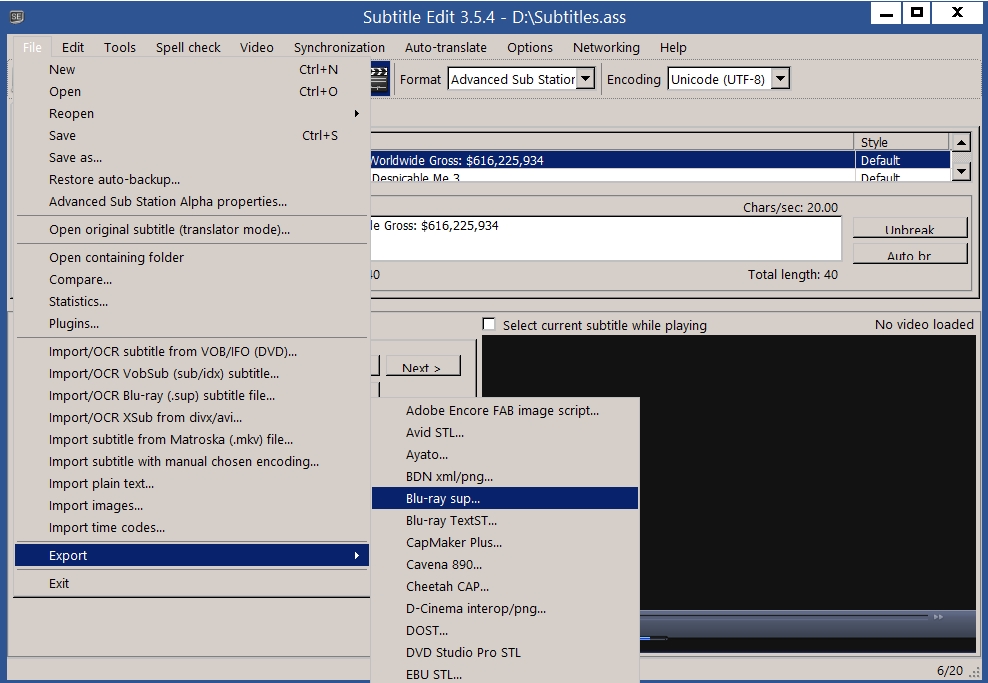Open the Edit menu
The height and width of the screenshot is (683, 988).
pyautogui.click(x=72, y=47)
